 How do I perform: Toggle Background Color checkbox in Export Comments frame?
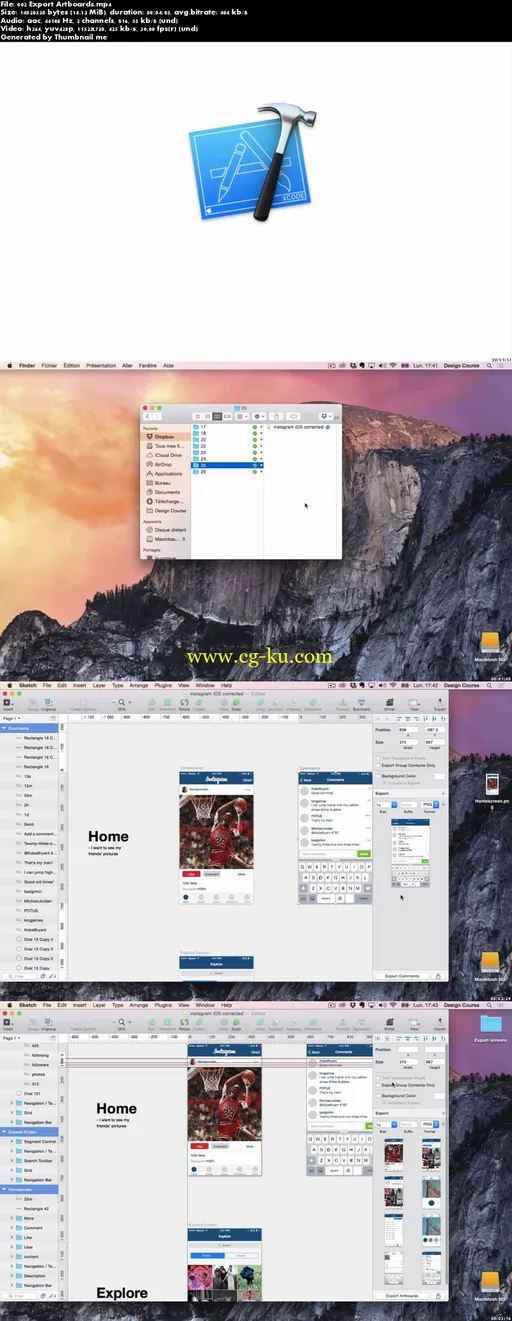pyautogui.click(x=378, y=775)
